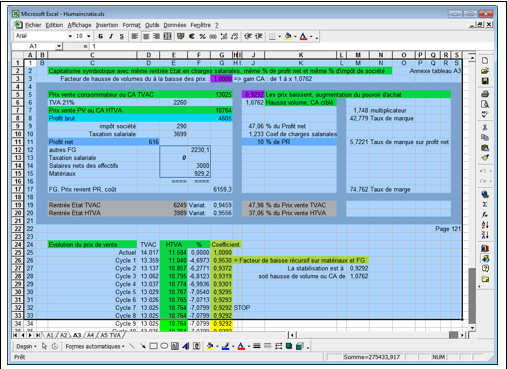507x369 pixels.
Task: Toggle underline formatting (S button)
Action: coord(122,36)
